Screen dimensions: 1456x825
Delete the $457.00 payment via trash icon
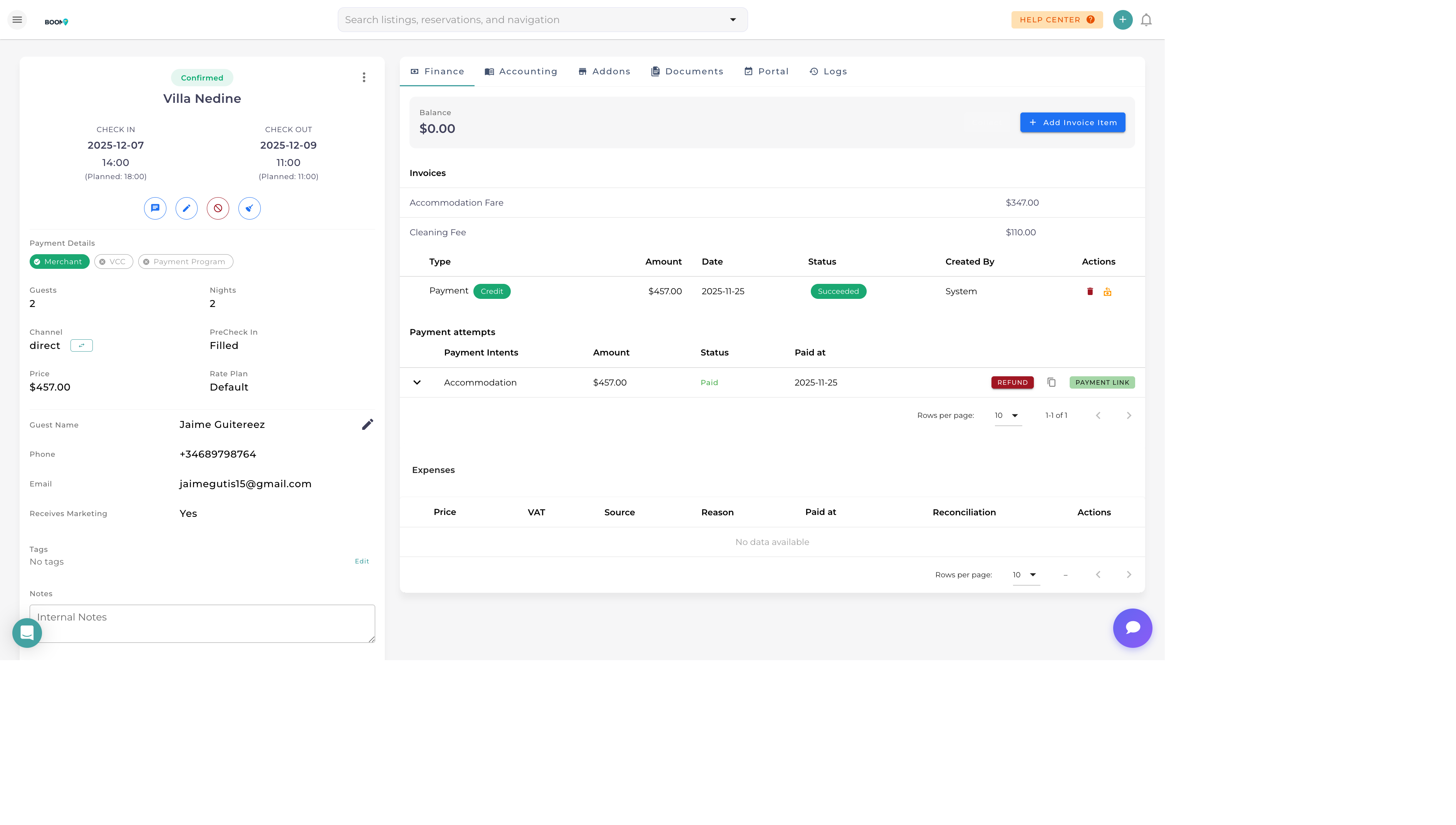(1089, 291)
